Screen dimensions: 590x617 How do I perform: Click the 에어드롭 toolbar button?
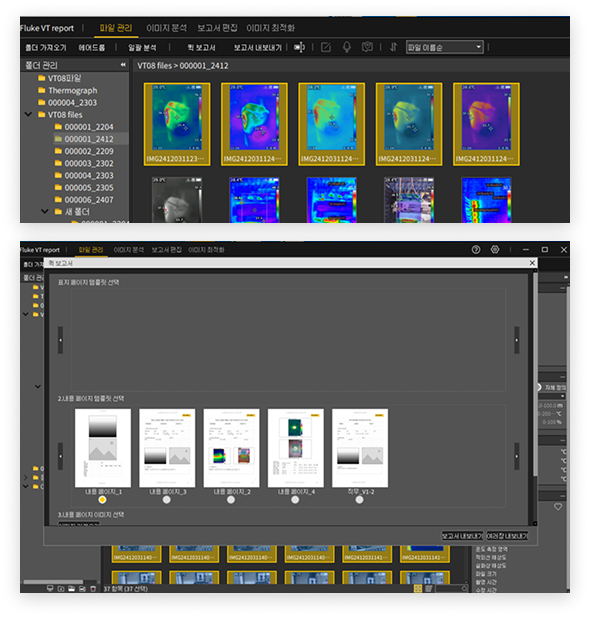click(x=92, y=48)
